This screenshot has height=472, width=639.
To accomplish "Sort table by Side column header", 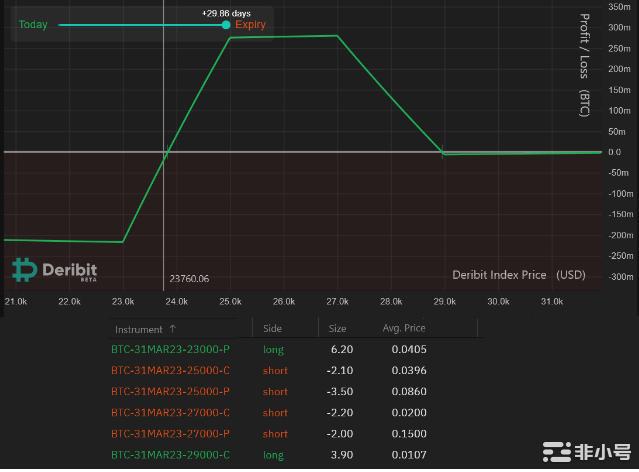I will 272,328.
